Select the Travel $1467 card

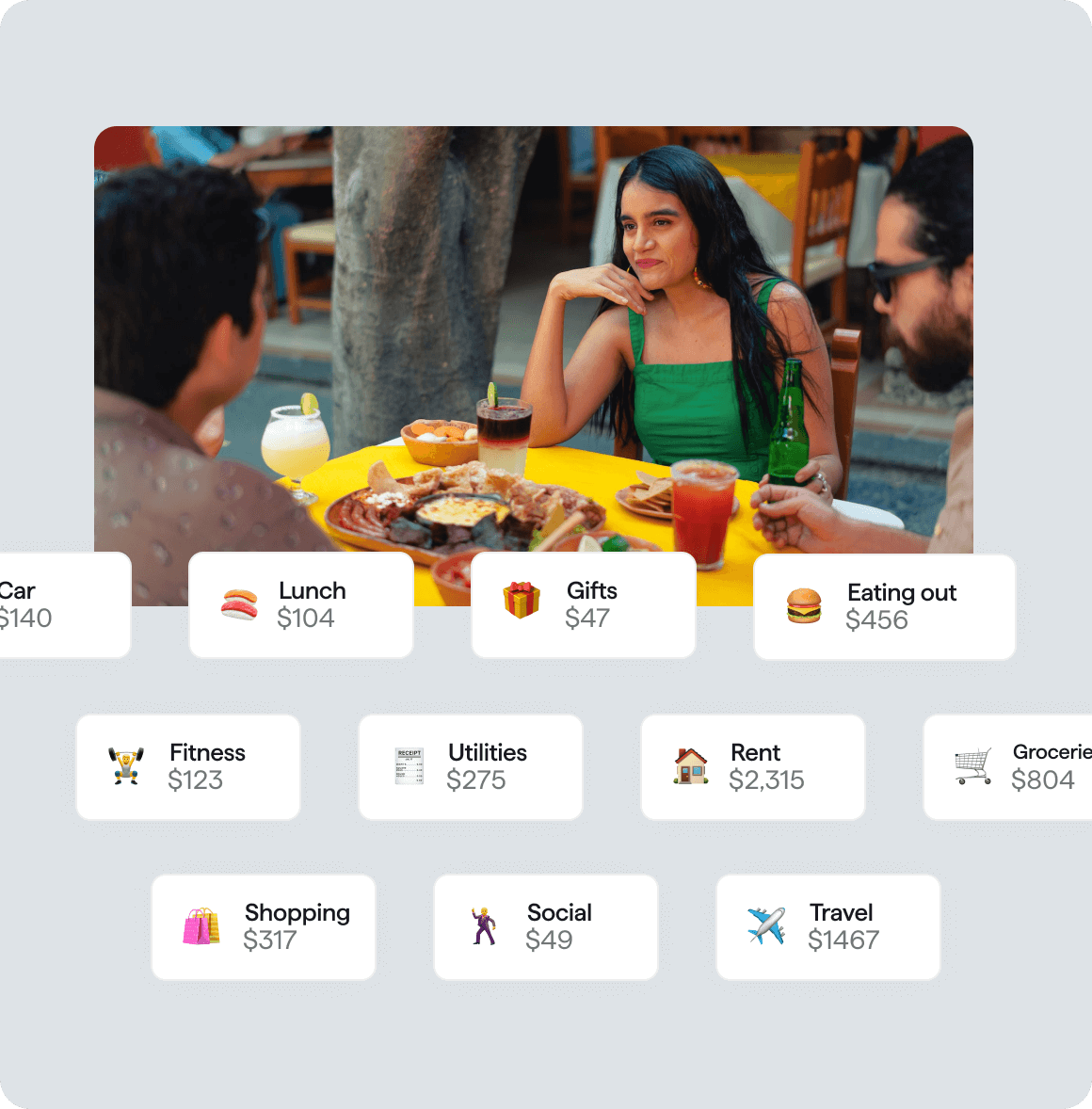(x=828, y=927)
